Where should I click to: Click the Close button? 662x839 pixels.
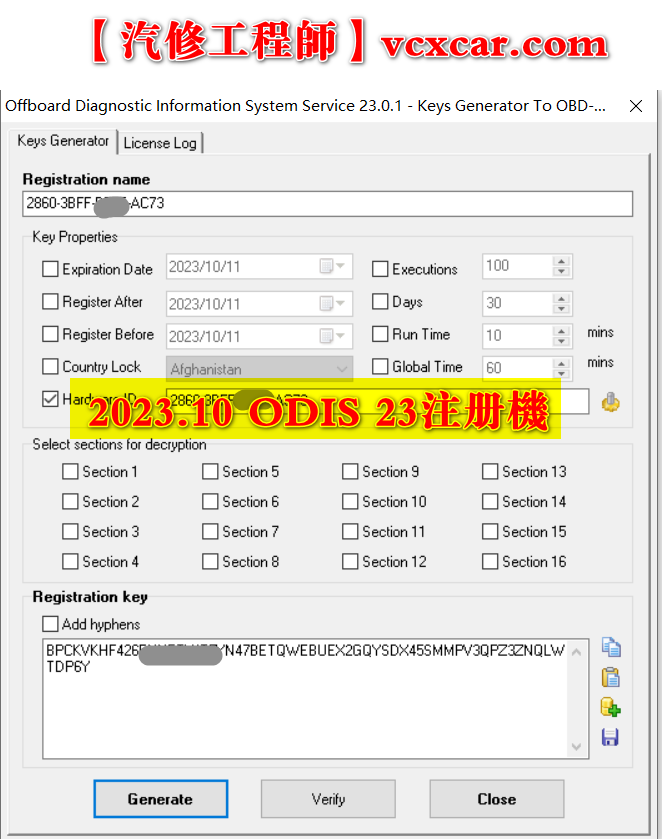[497, 798]
